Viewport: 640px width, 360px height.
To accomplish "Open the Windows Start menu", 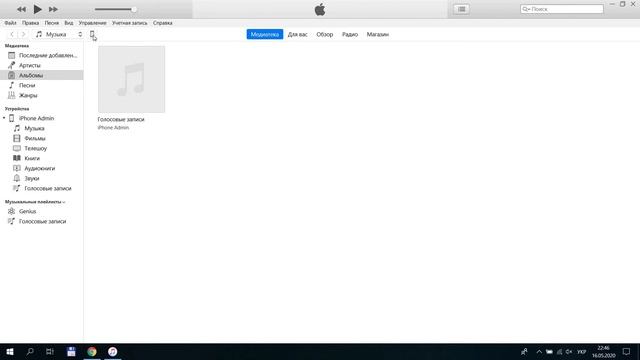I will coord(10,351).
